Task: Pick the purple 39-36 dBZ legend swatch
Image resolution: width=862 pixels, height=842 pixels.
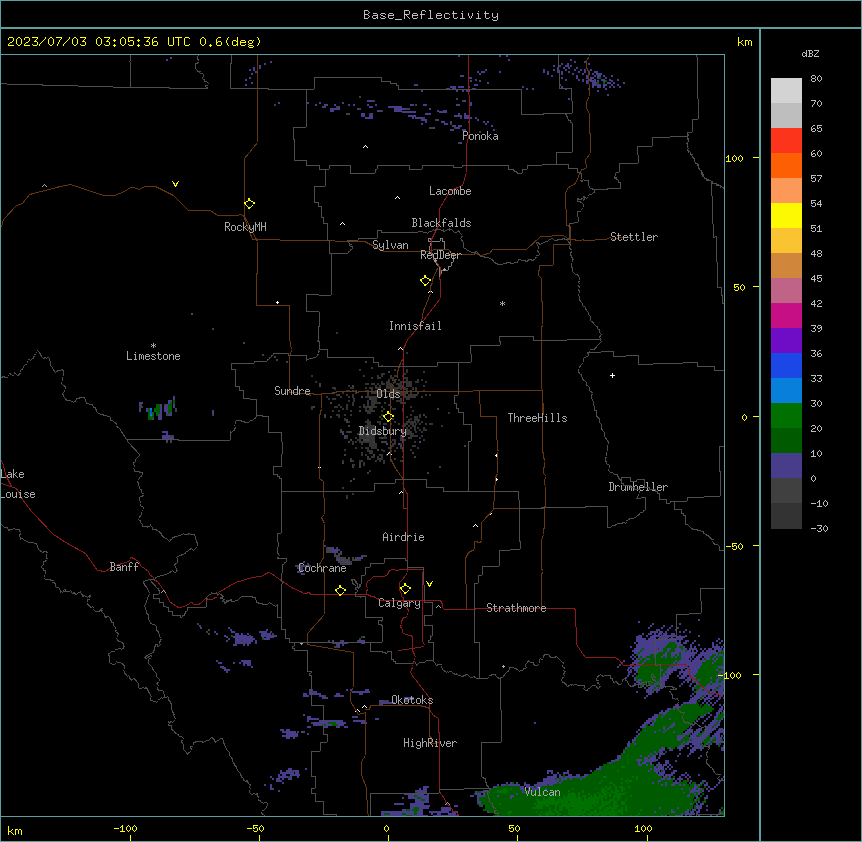Action: point(786,341)
